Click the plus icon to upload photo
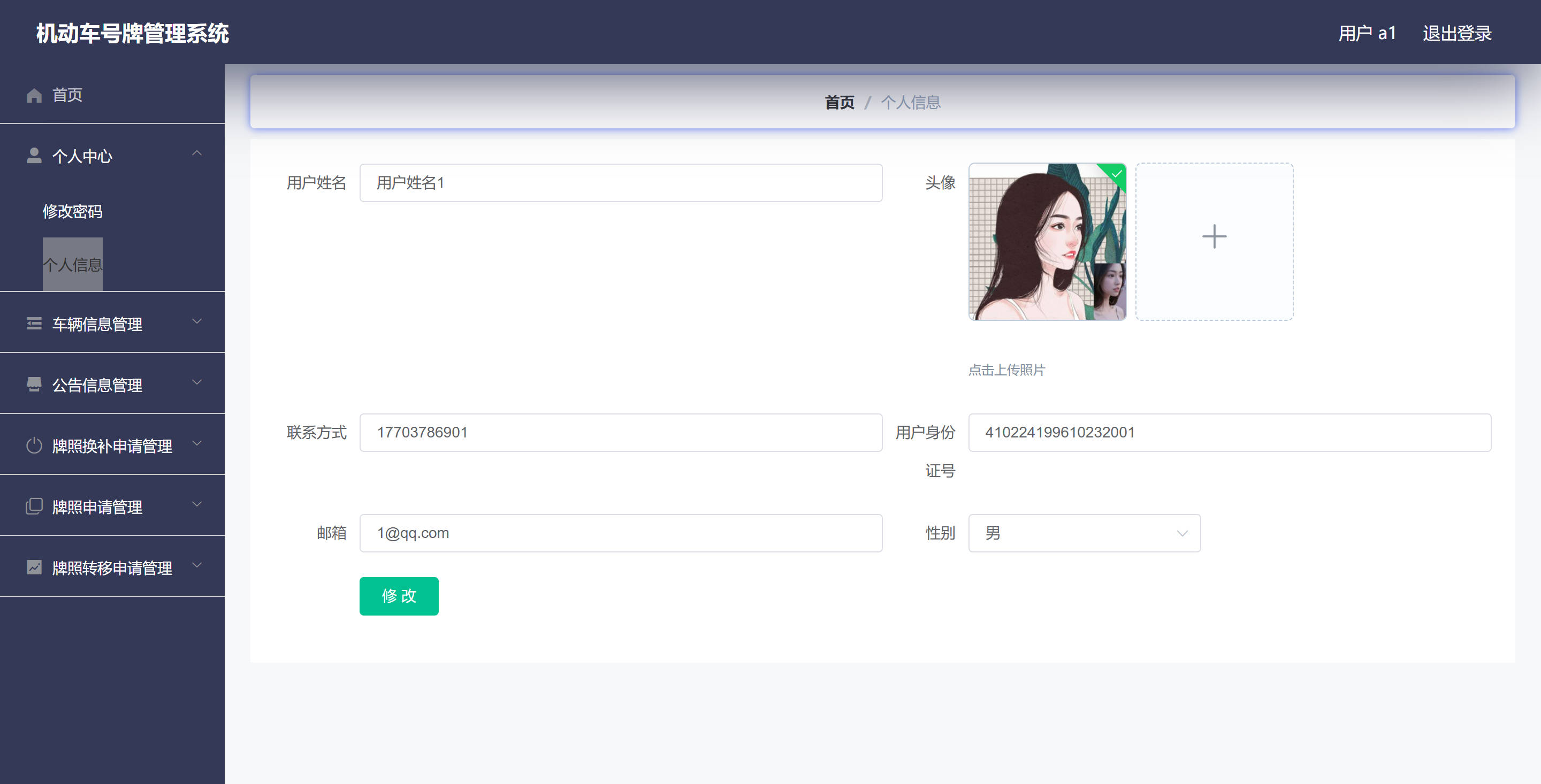Screen dimensions: 1541x784 click(1214, 236)
